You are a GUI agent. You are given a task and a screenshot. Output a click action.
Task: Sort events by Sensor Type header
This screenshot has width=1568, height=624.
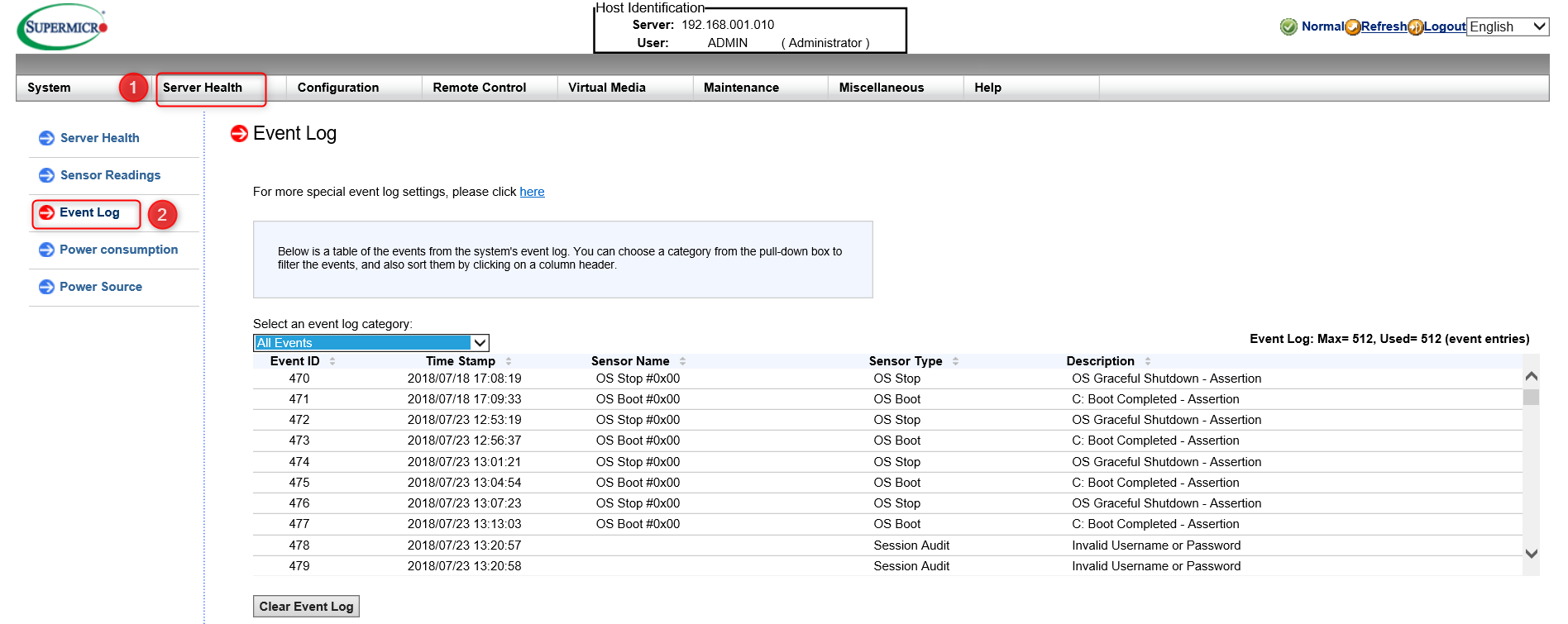(x=906, y=361)
